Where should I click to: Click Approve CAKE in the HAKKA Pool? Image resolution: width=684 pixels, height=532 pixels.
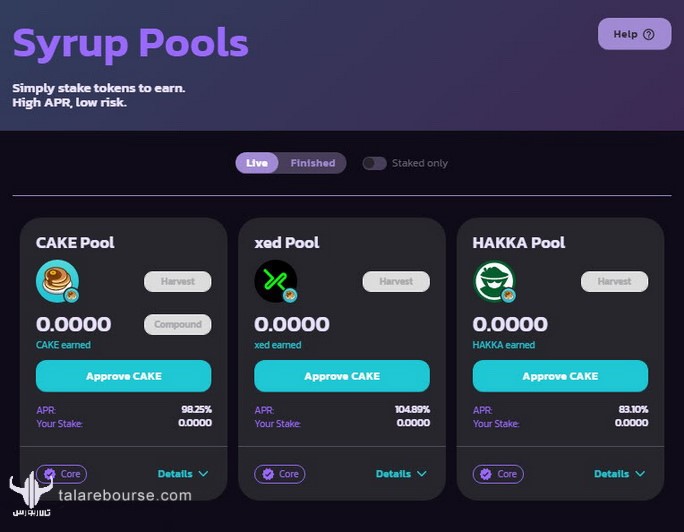pyautogui.click(x=560, y=376)
